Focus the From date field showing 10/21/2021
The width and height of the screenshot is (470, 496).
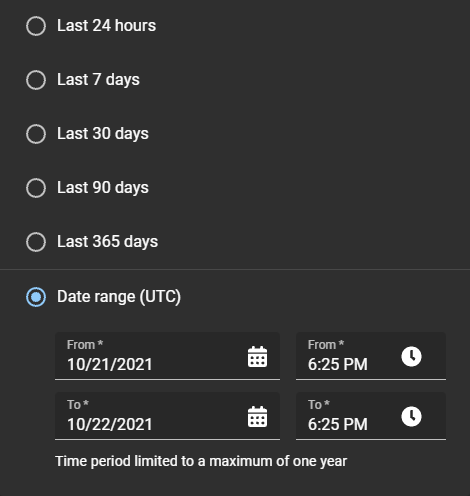coord(167,356)
